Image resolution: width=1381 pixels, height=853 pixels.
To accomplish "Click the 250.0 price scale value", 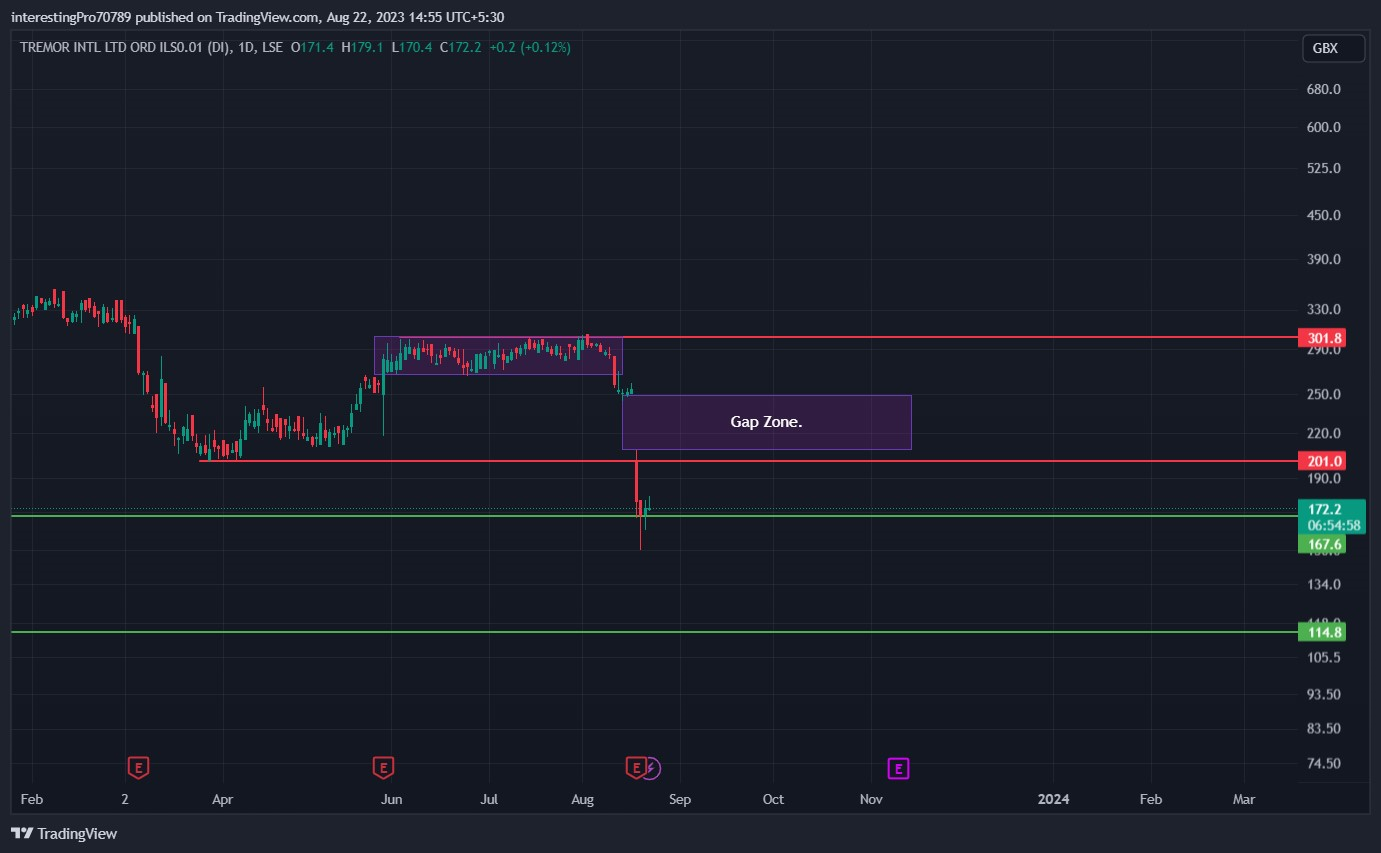I will click(1324, 394).
